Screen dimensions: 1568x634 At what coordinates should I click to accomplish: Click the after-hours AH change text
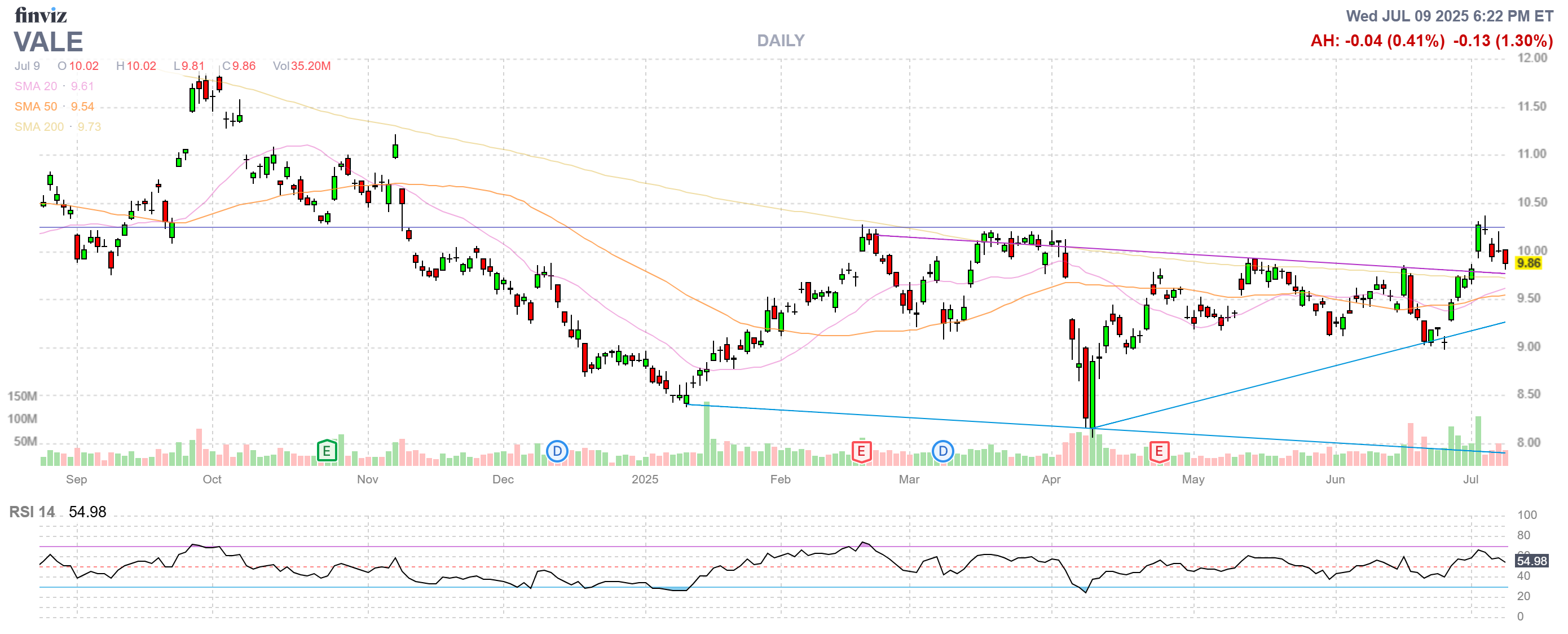point(1377,41)
